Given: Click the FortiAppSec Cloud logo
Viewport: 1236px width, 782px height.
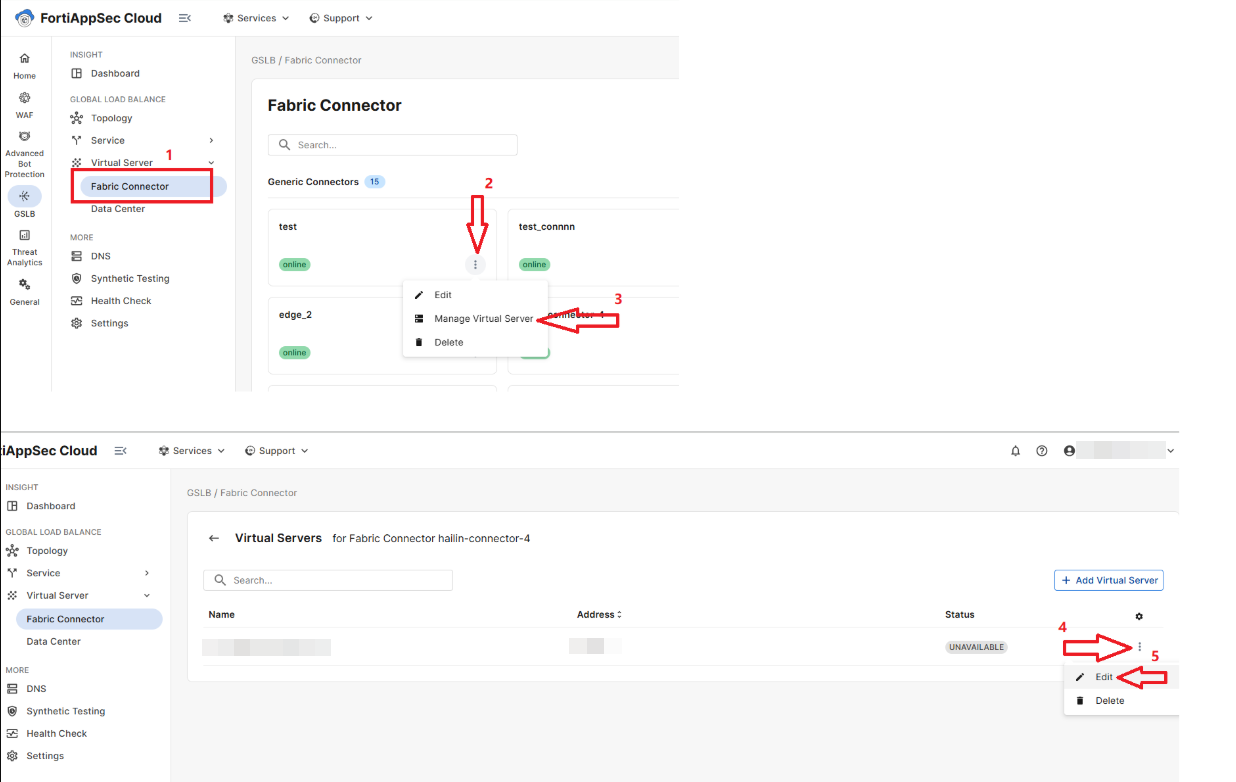Looking at the screenshot, I should point(25,18).
